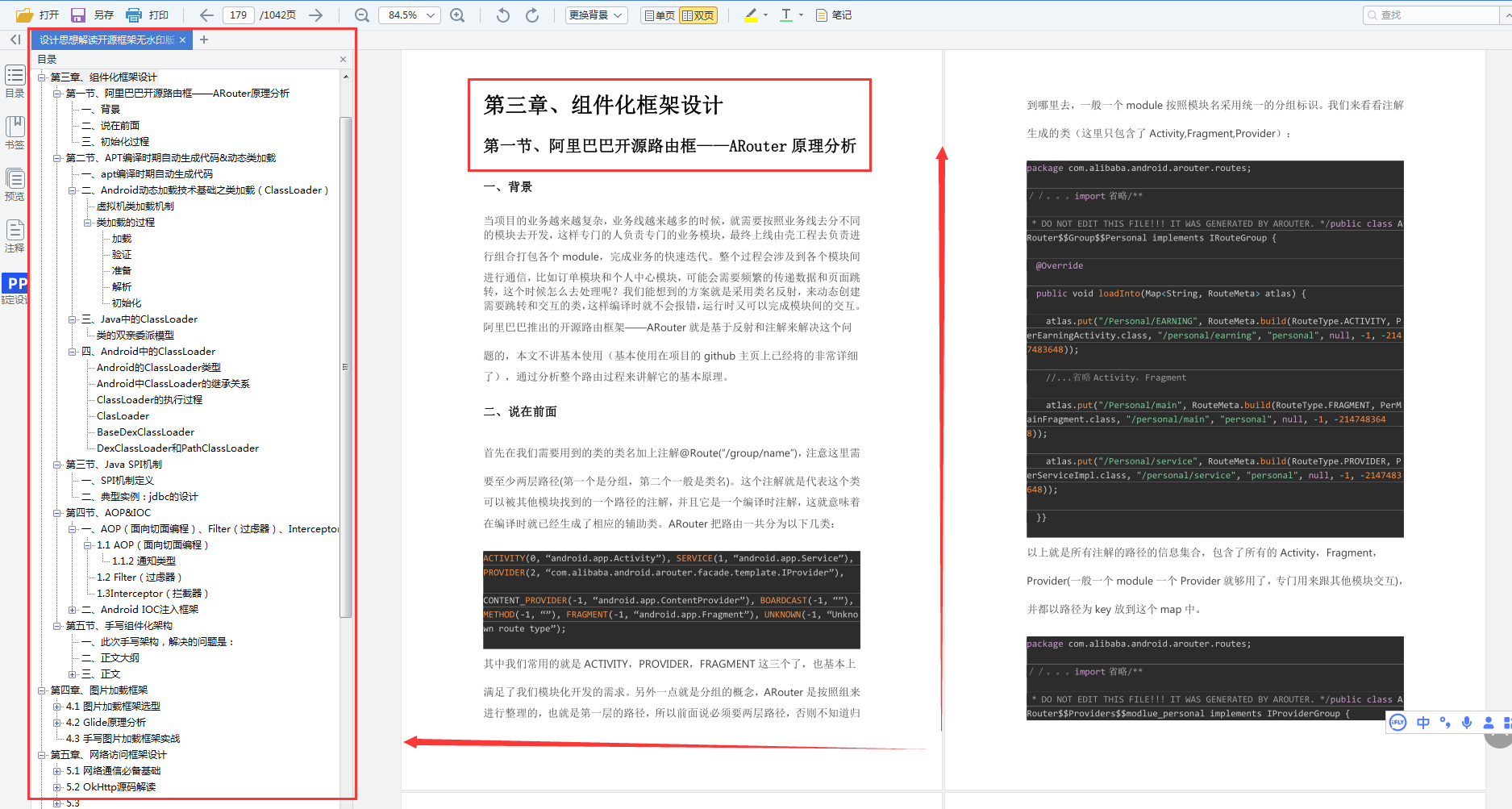Open text tool dropdown arrow

pos(801,15)
